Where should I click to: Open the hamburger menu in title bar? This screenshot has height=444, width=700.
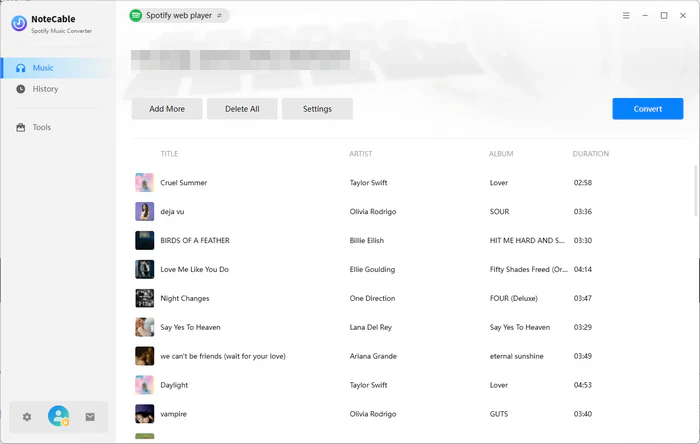tap(626, 16)
